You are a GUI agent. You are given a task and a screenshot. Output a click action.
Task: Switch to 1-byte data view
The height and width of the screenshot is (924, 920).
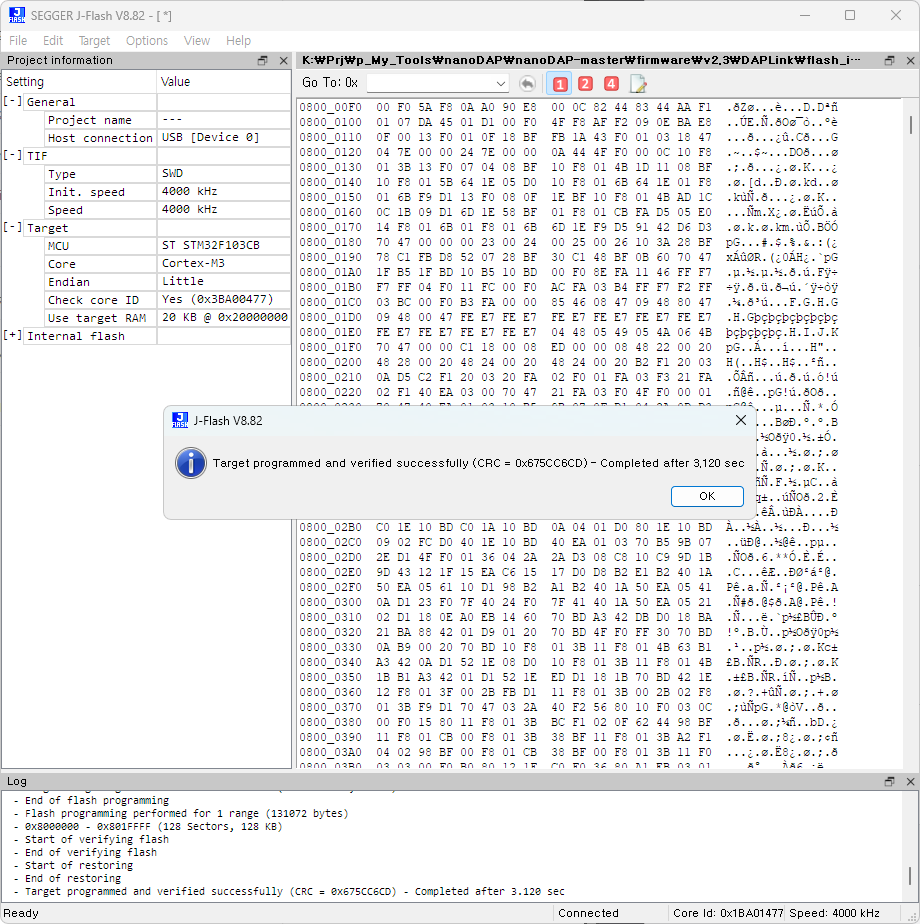559,84
